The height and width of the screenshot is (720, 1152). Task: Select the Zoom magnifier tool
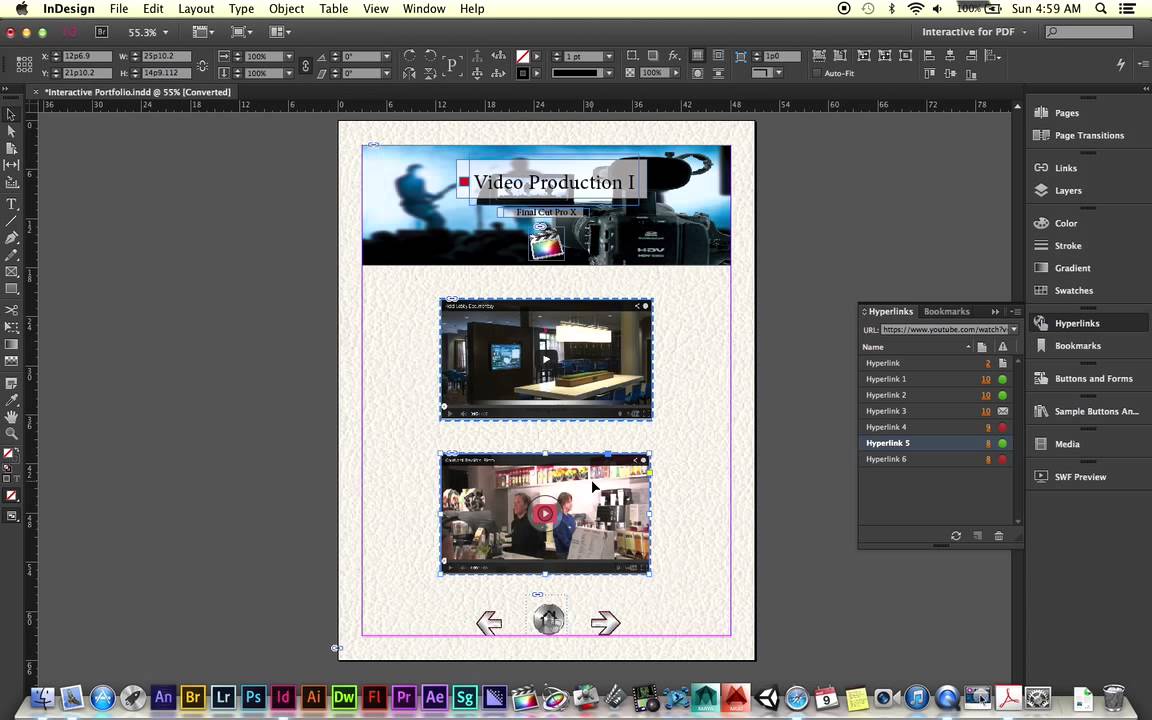pyautogui.click(x=11, y=433)
